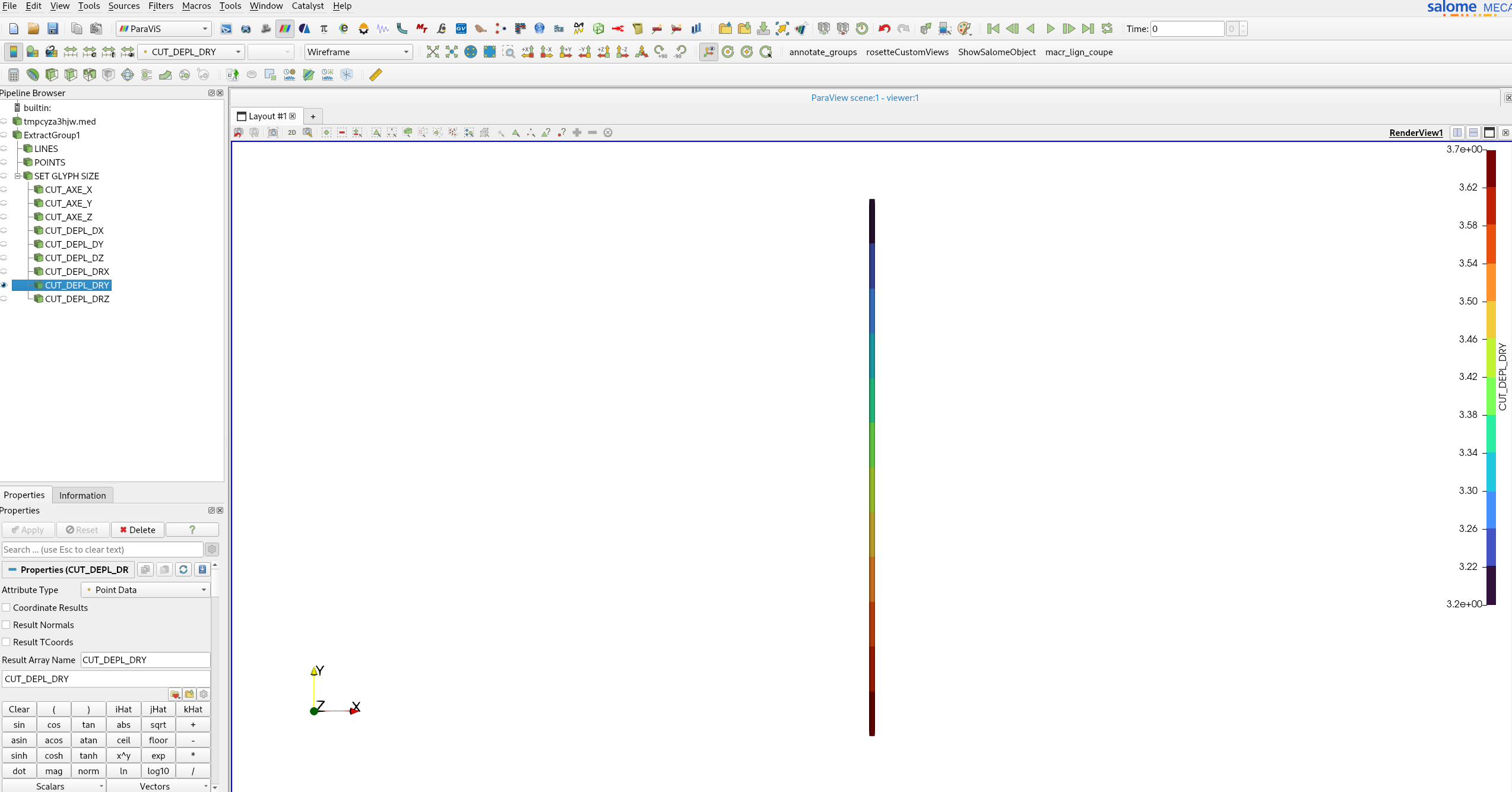Click the Calculator filter icon
This screenshot has height=792, width=1512.
tap(14, 75)
